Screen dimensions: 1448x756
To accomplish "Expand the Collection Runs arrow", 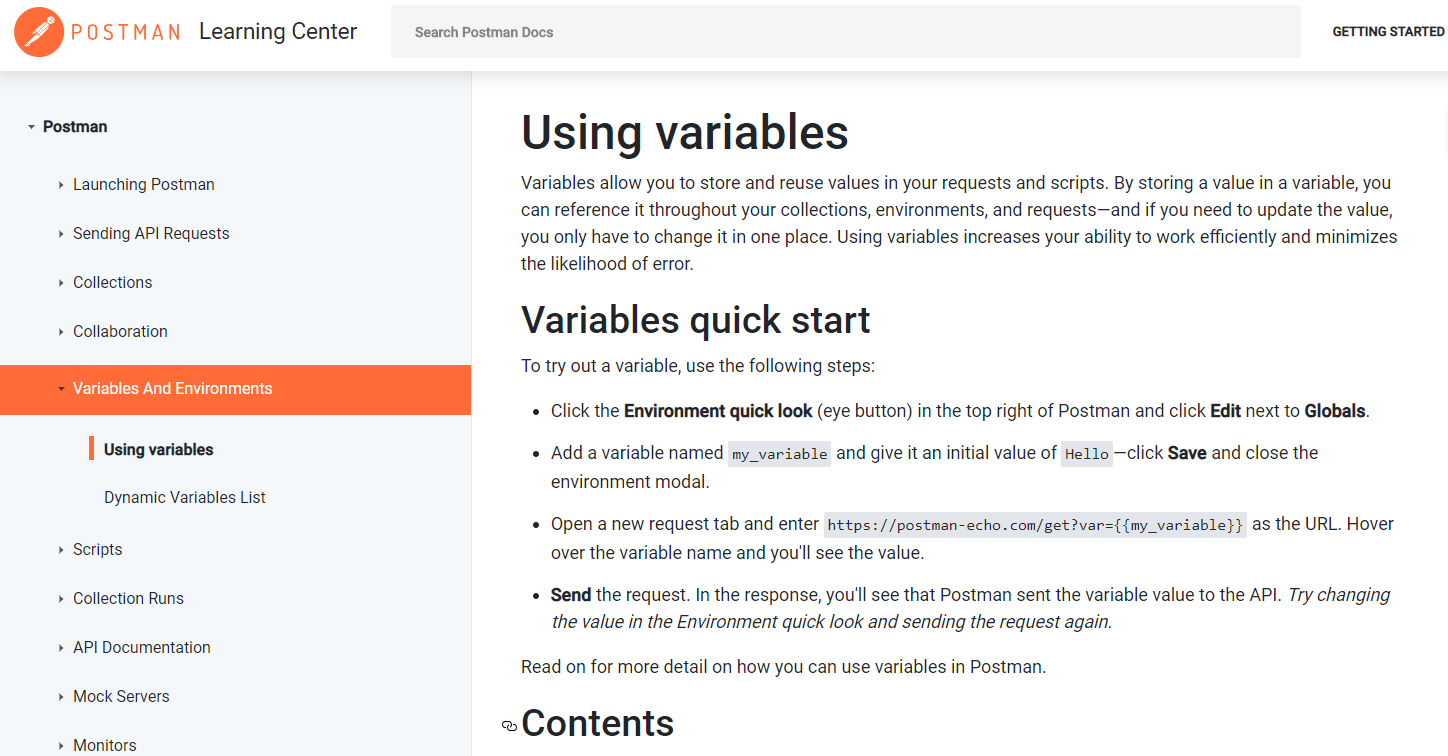I will pos(62,599).
